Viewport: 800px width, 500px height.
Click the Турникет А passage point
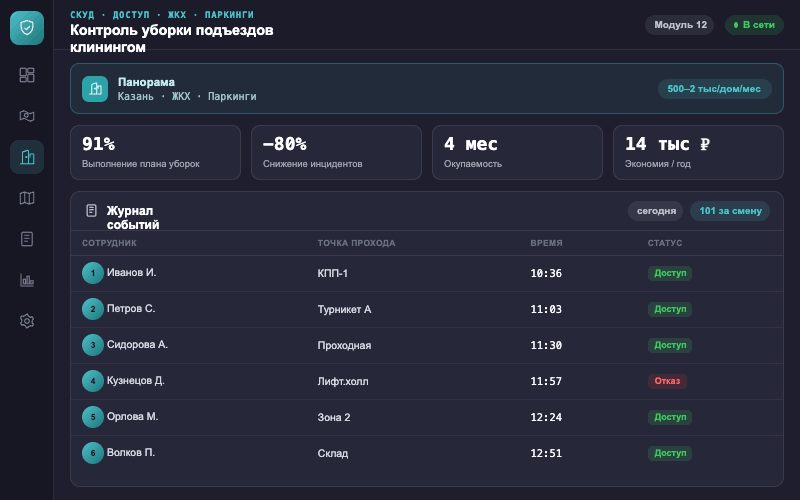click(344, 309)
